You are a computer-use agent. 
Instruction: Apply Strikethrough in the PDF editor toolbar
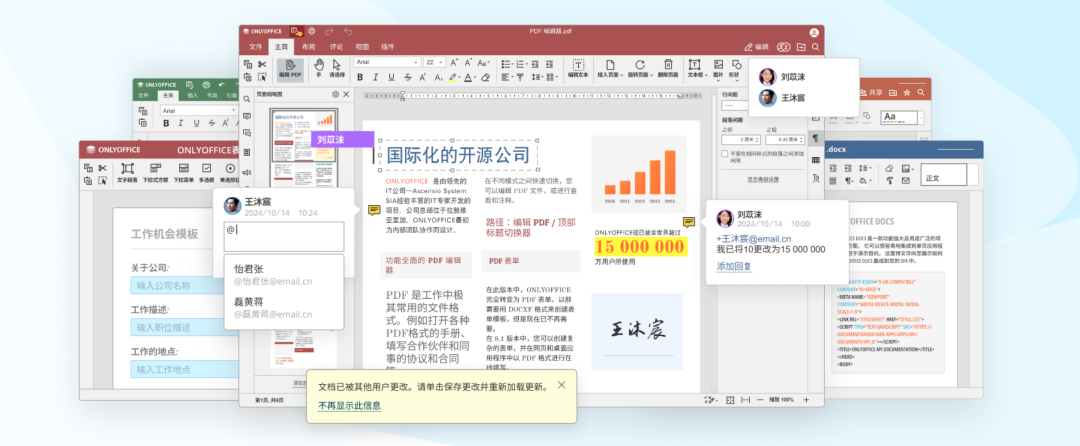(408, 77)
